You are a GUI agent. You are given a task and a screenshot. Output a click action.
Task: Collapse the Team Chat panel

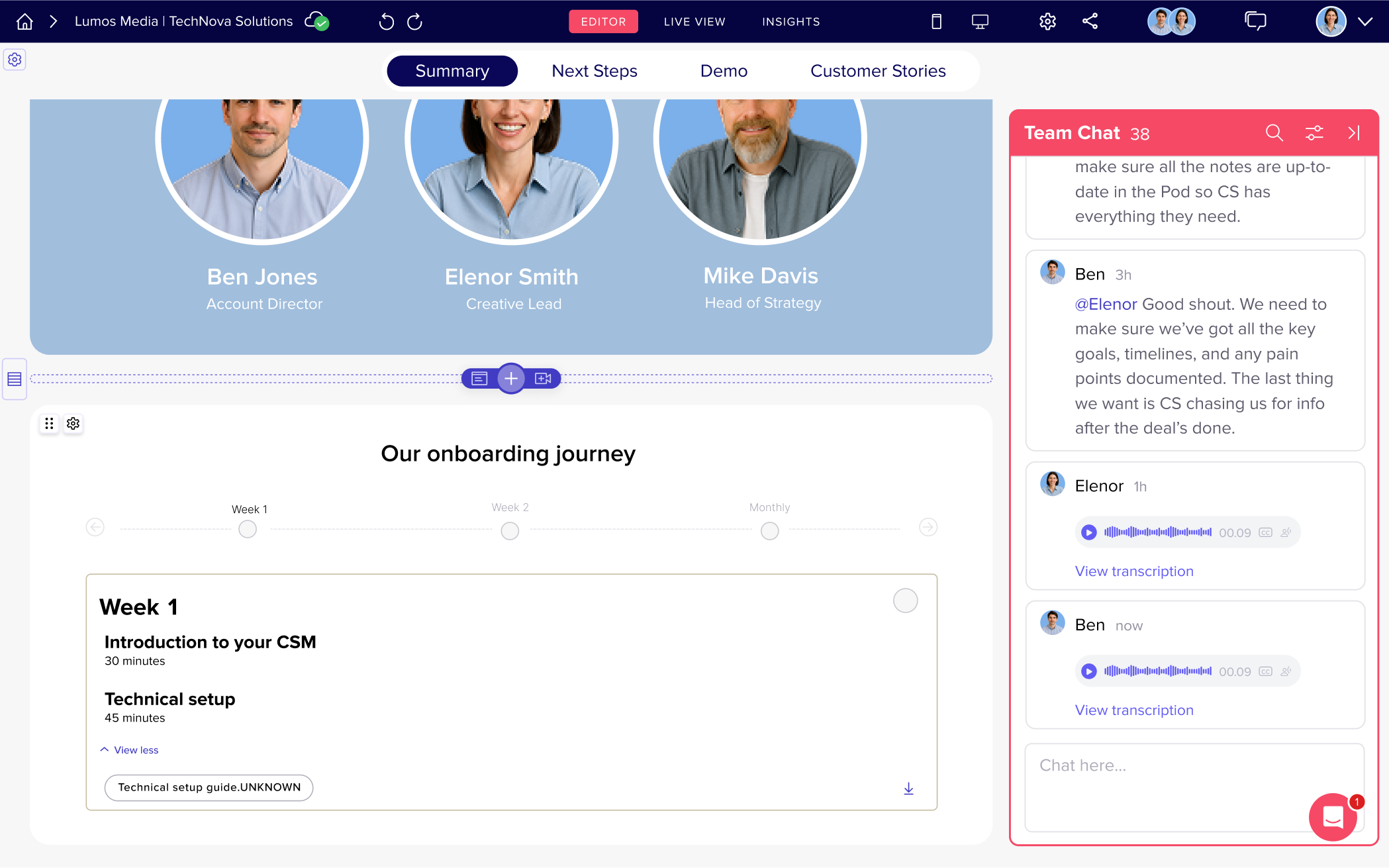click(x=1355, y=133)
